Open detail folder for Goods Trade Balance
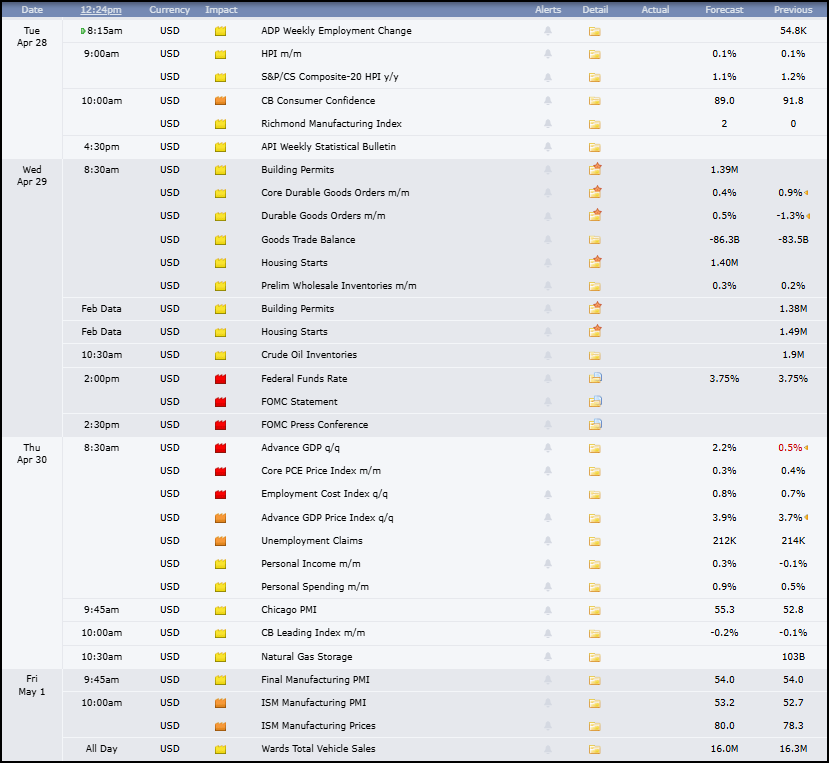Viewport: 829px width, 763px height. [x=595, y=240]
